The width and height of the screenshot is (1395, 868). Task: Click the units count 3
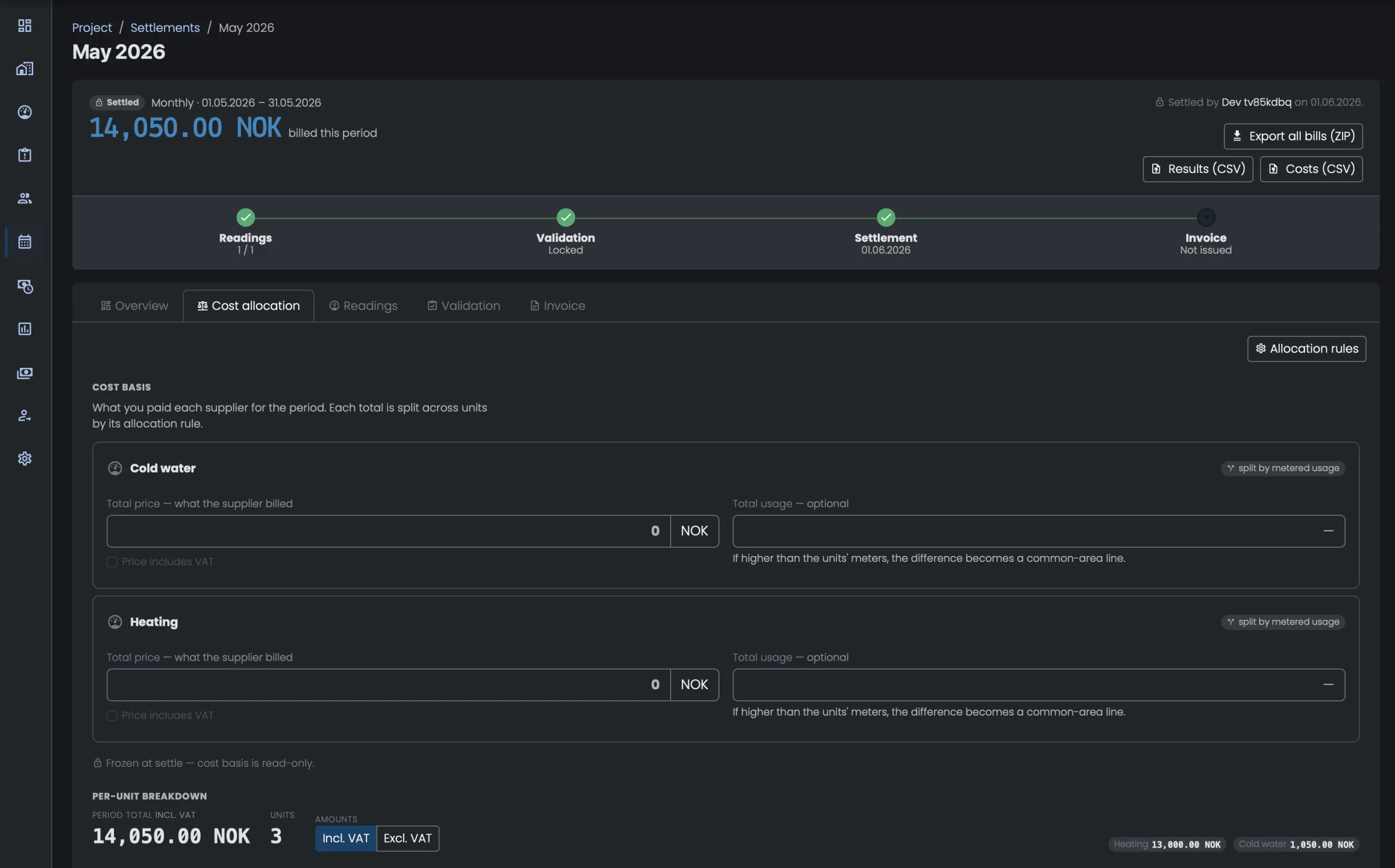point(276,836)
